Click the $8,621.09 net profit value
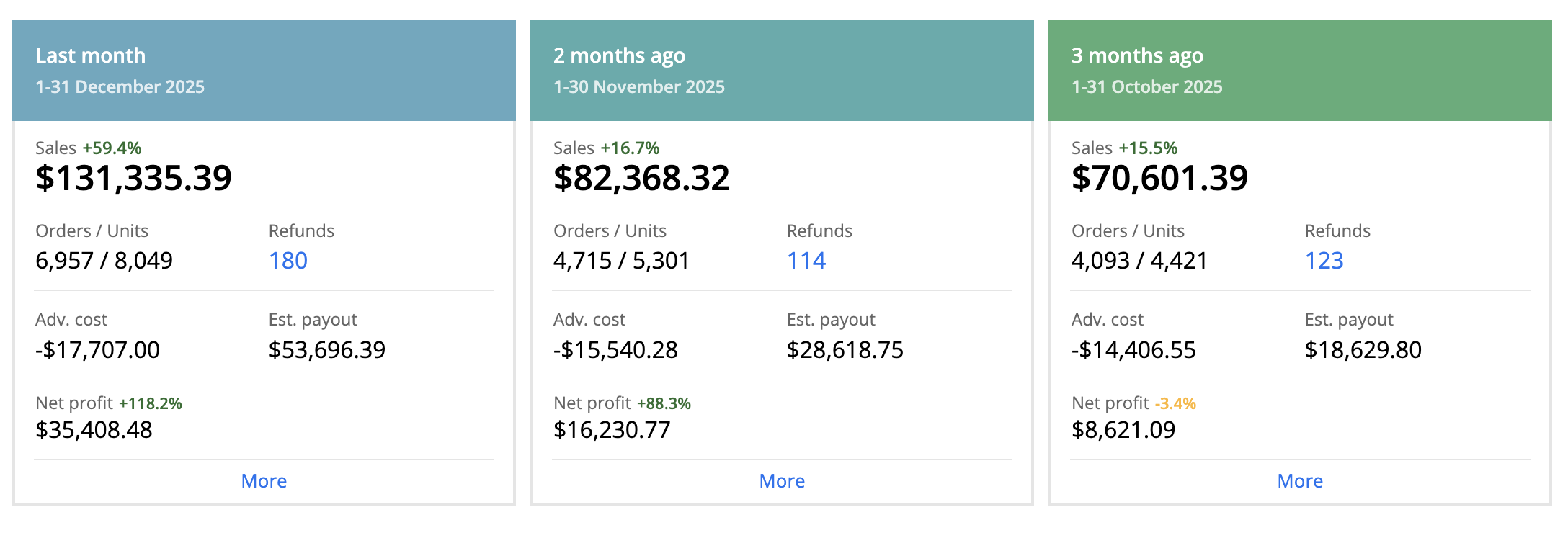The width and height of the screenshot is (1568, 533). pos(1123,430)
